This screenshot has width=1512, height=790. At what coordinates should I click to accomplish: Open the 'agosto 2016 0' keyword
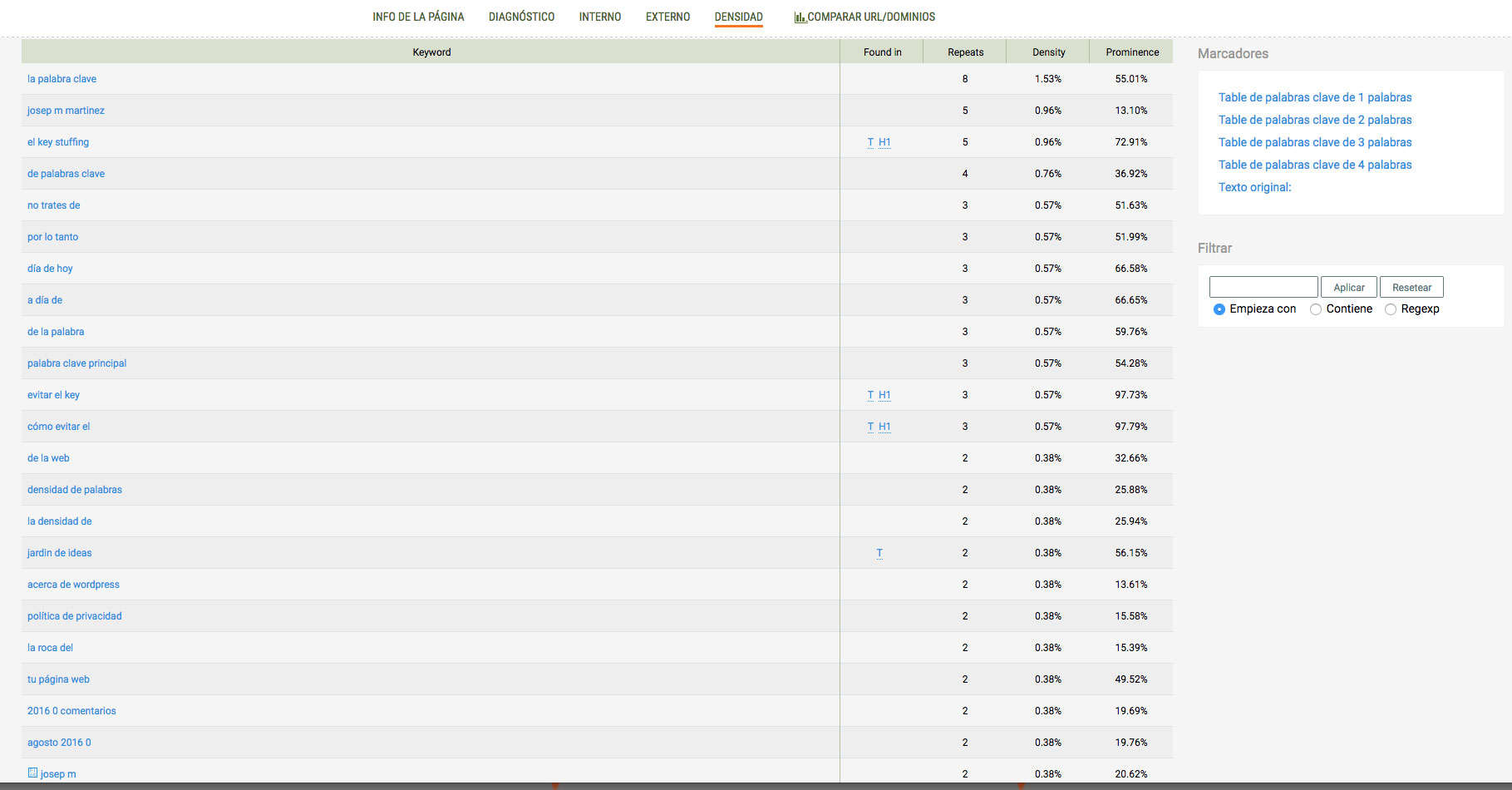coord(59,743)
